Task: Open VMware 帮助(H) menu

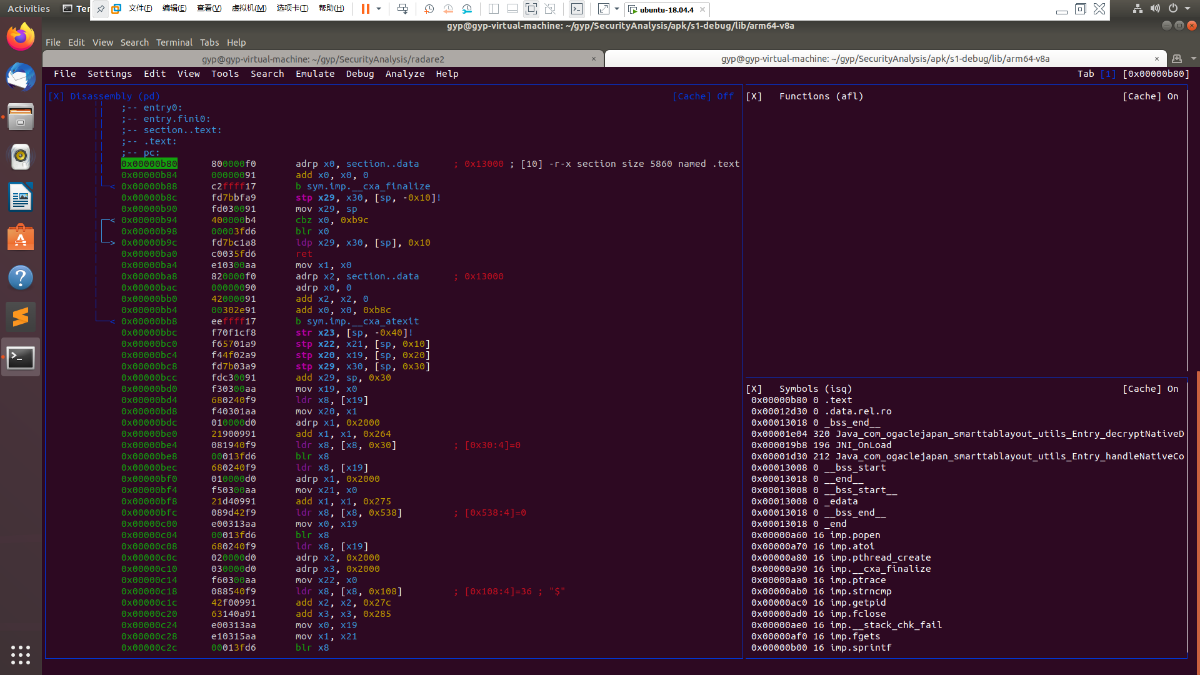Action: [331, 8]
